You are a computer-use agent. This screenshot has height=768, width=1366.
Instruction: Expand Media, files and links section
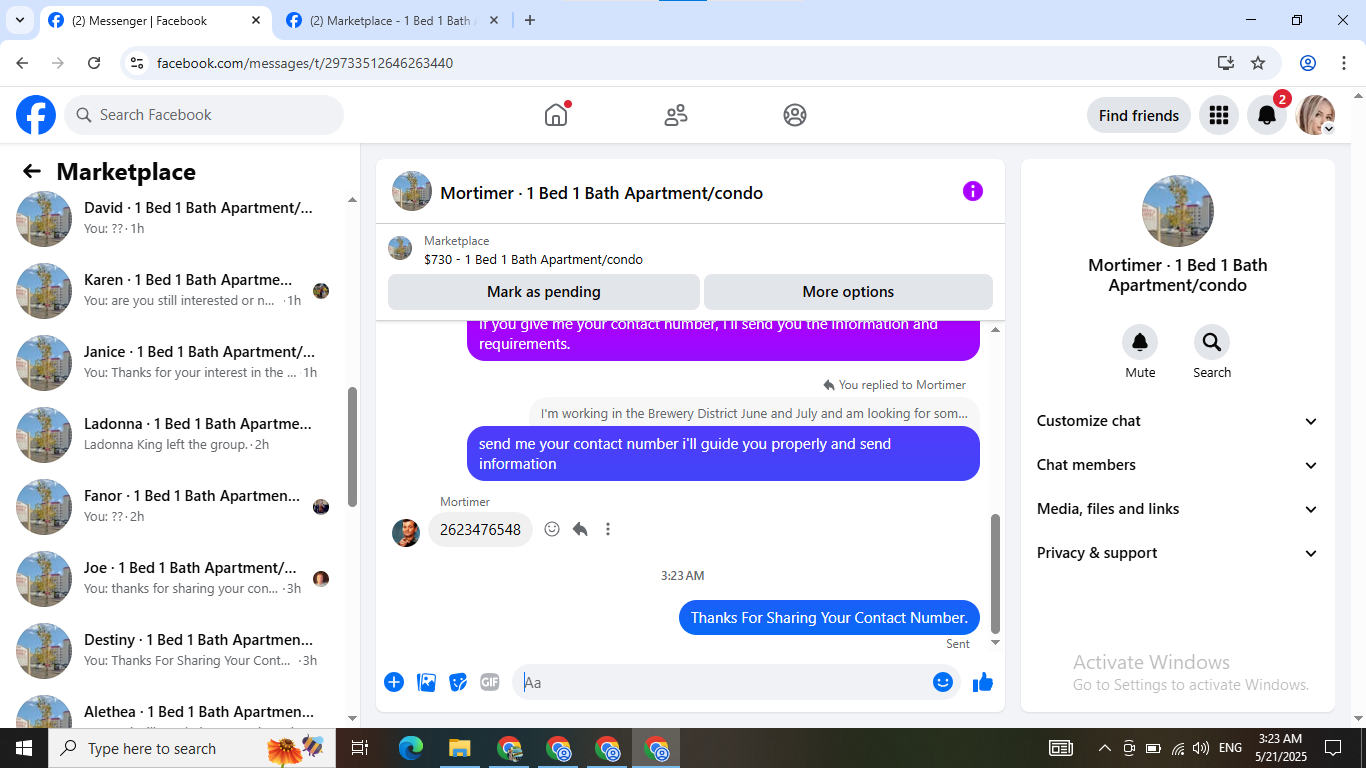coord(1178,509)
